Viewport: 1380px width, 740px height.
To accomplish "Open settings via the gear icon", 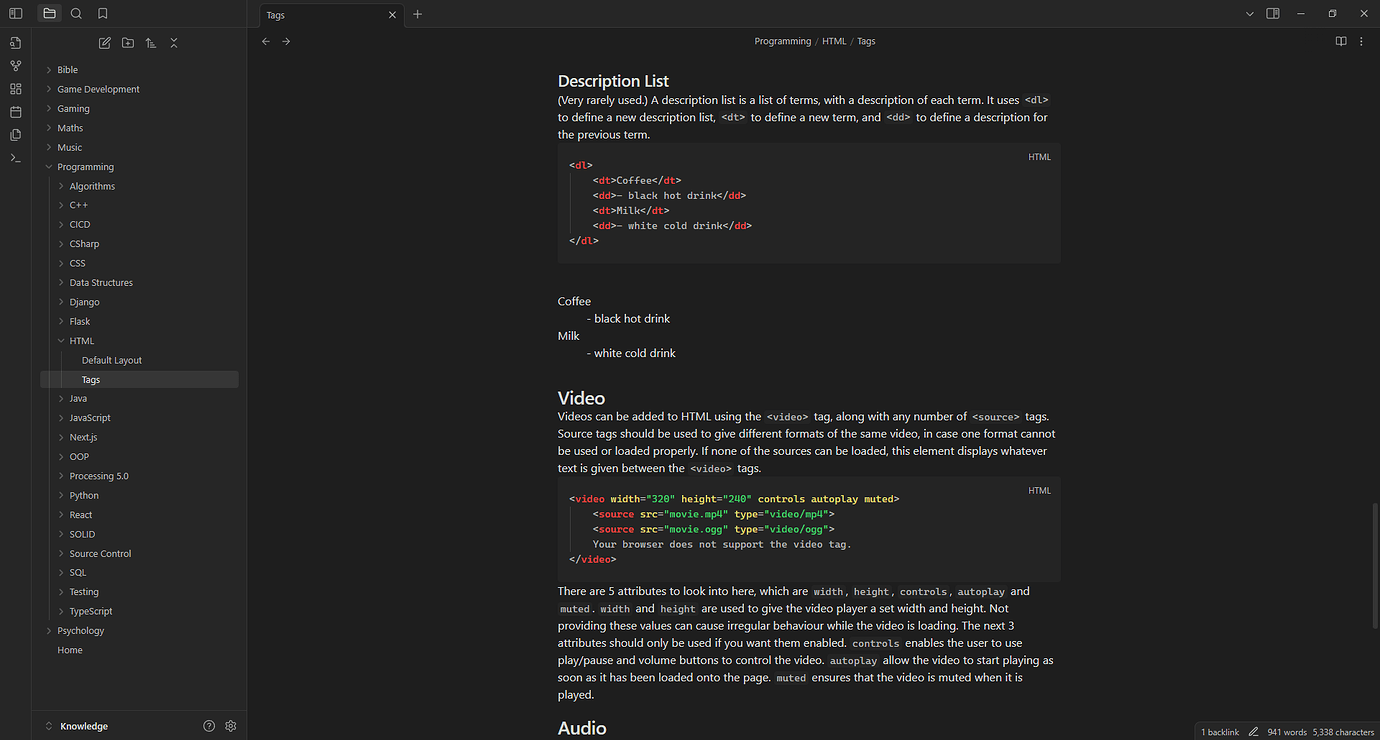I will (x=231, y=726).
